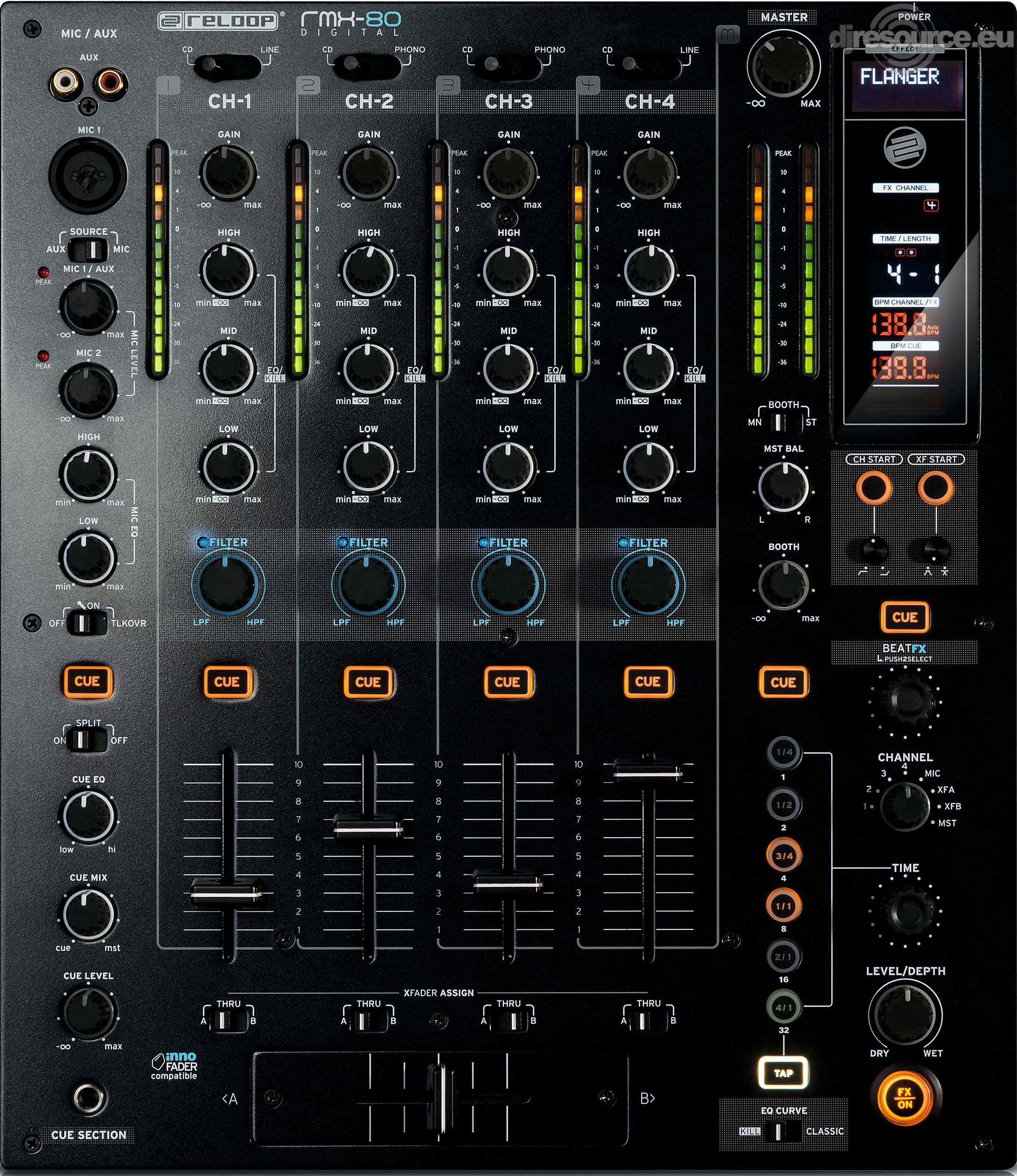Select the 1/2 beat button

[x=784, y=804]
